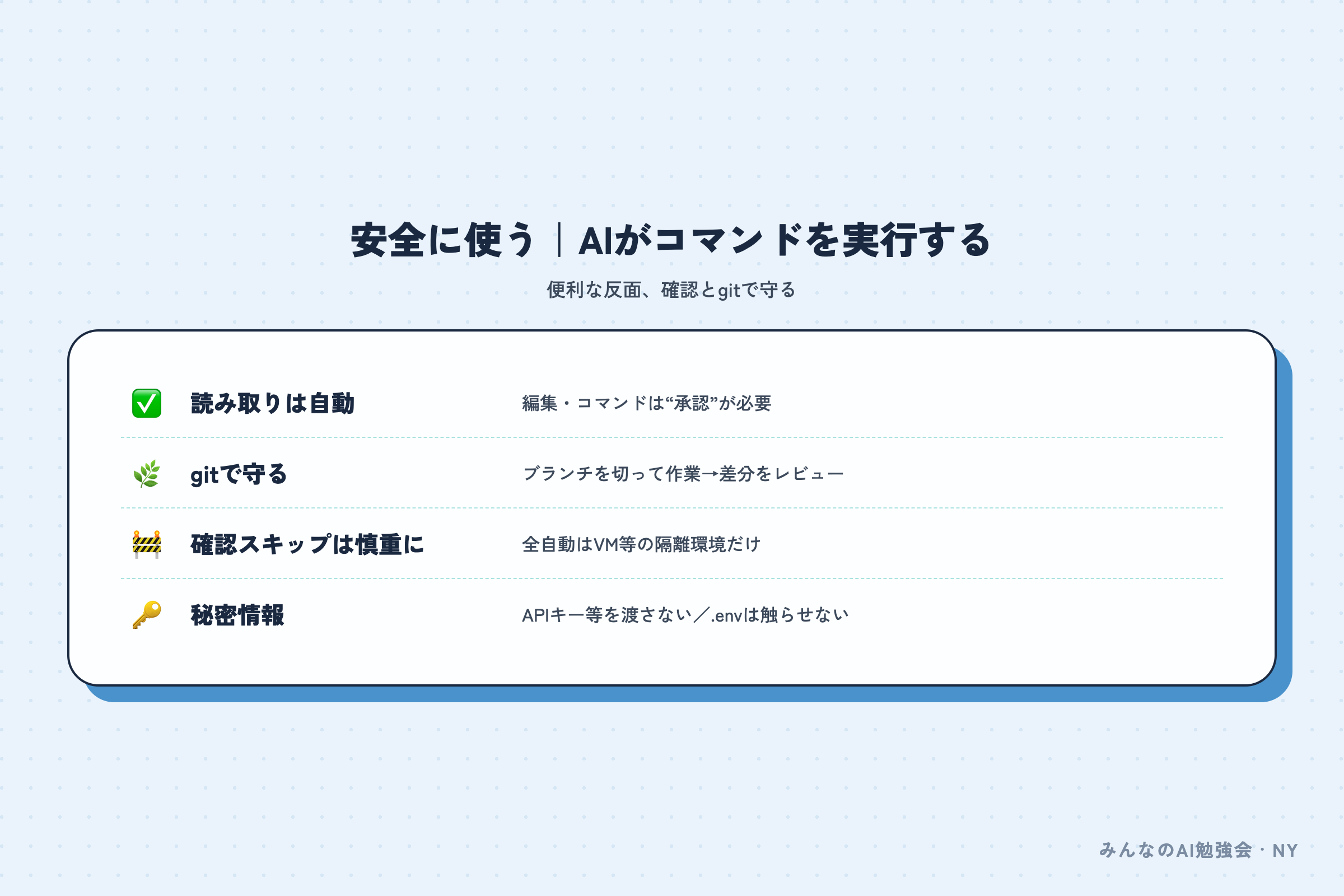Screen dimensions: 1344x896
Task: Select the heading 読み取りは自動
Action: coord(273,403)
